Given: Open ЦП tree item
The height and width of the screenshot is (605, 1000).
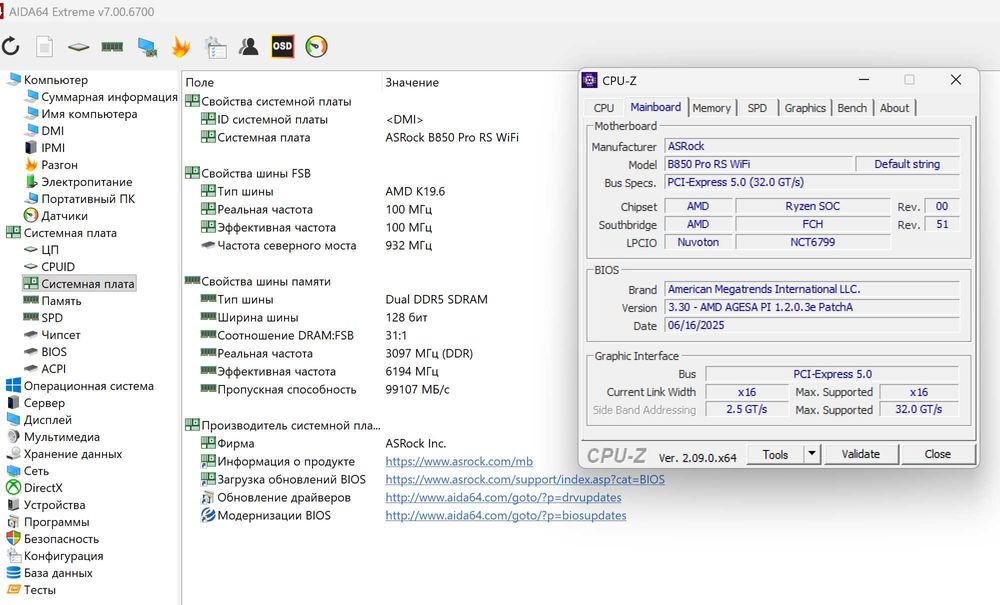Looking at the screenshot, I should tap(50, 250).
